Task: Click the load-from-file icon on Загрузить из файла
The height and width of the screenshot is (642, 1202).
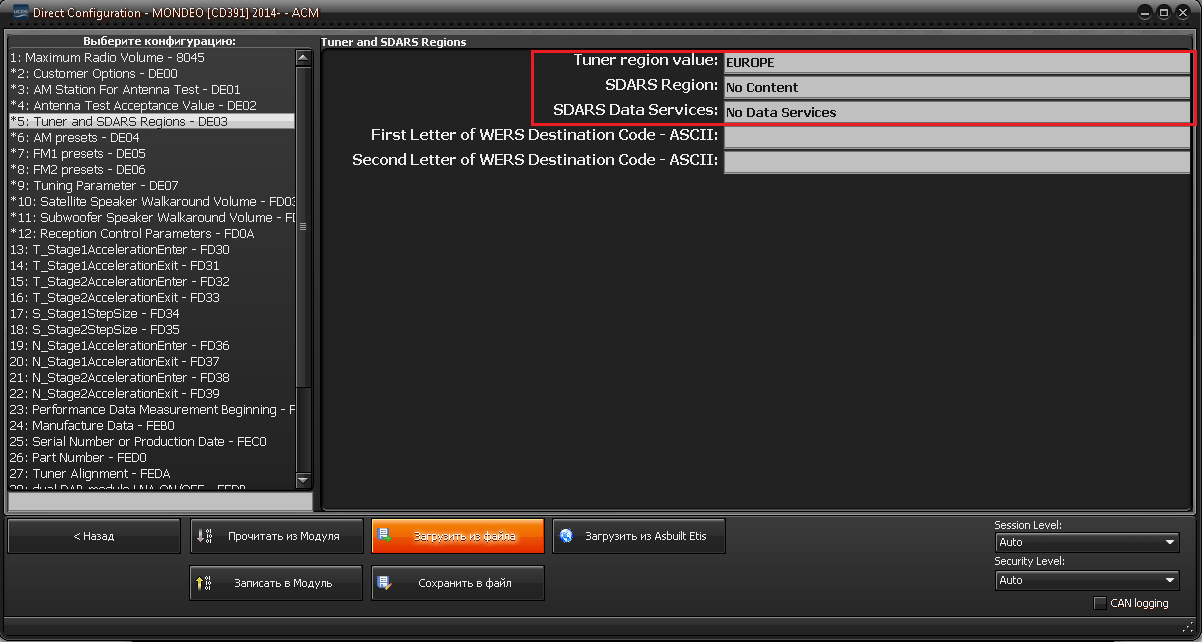Action: coord(385,536)
